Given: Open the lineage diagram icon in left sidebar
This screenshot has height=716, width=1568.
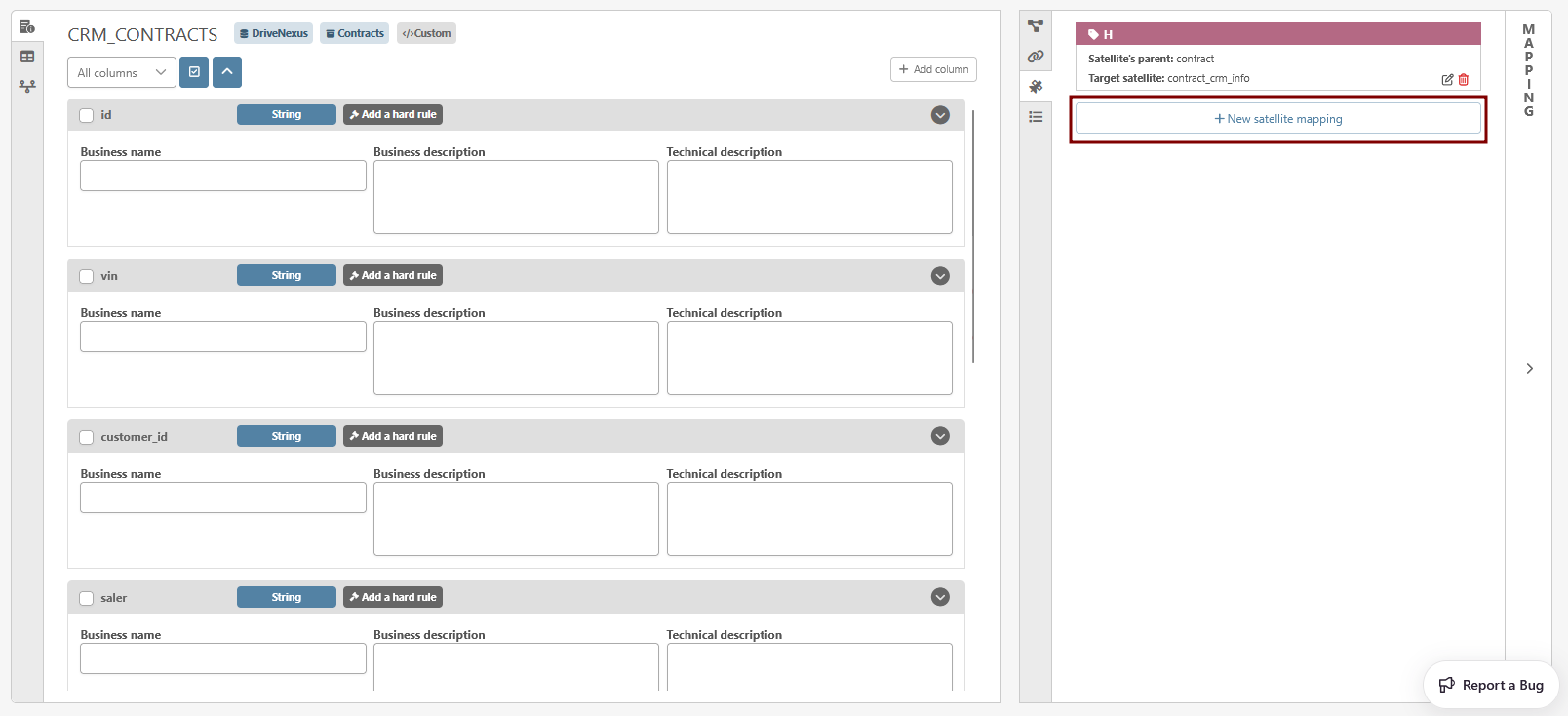Looking at the screenshot, I should point(27,87).
